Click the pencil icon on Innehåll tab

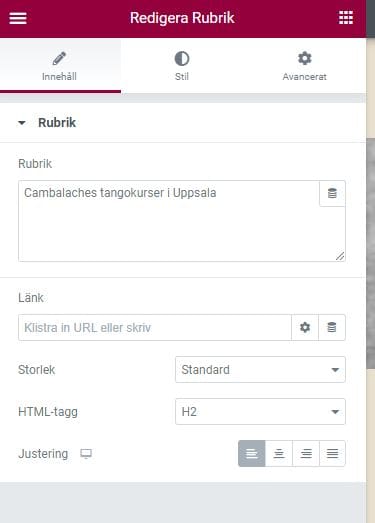[59, 59]
